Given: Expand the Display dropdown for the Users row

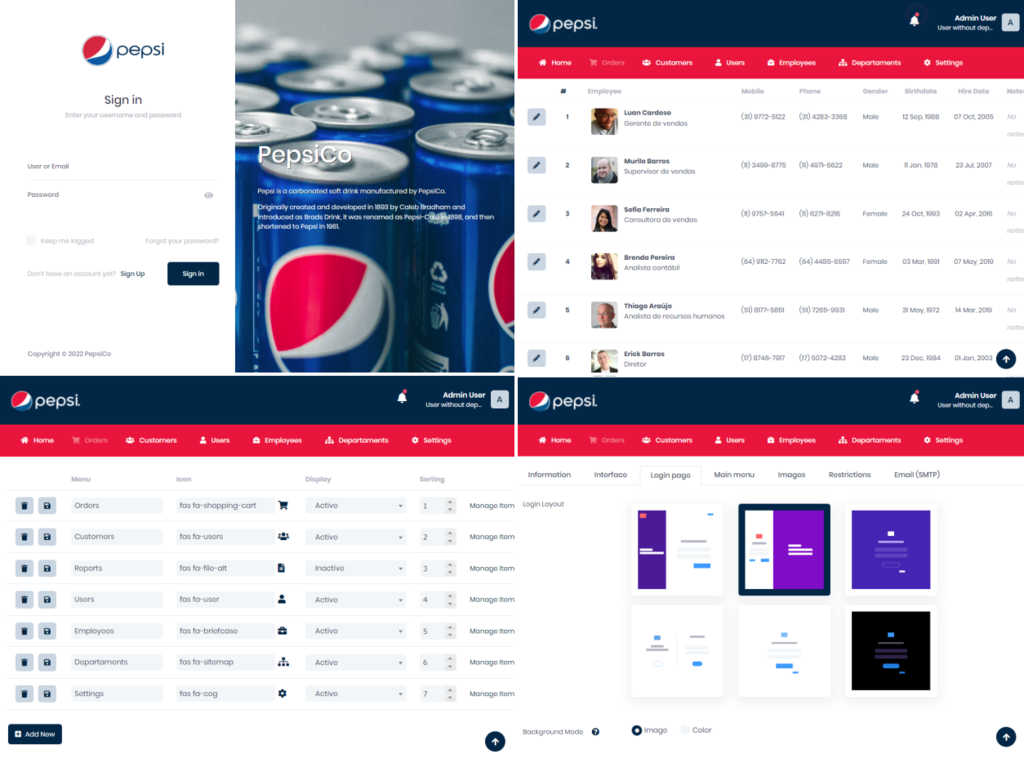Looking at the screenshot, I should [356, 600].
